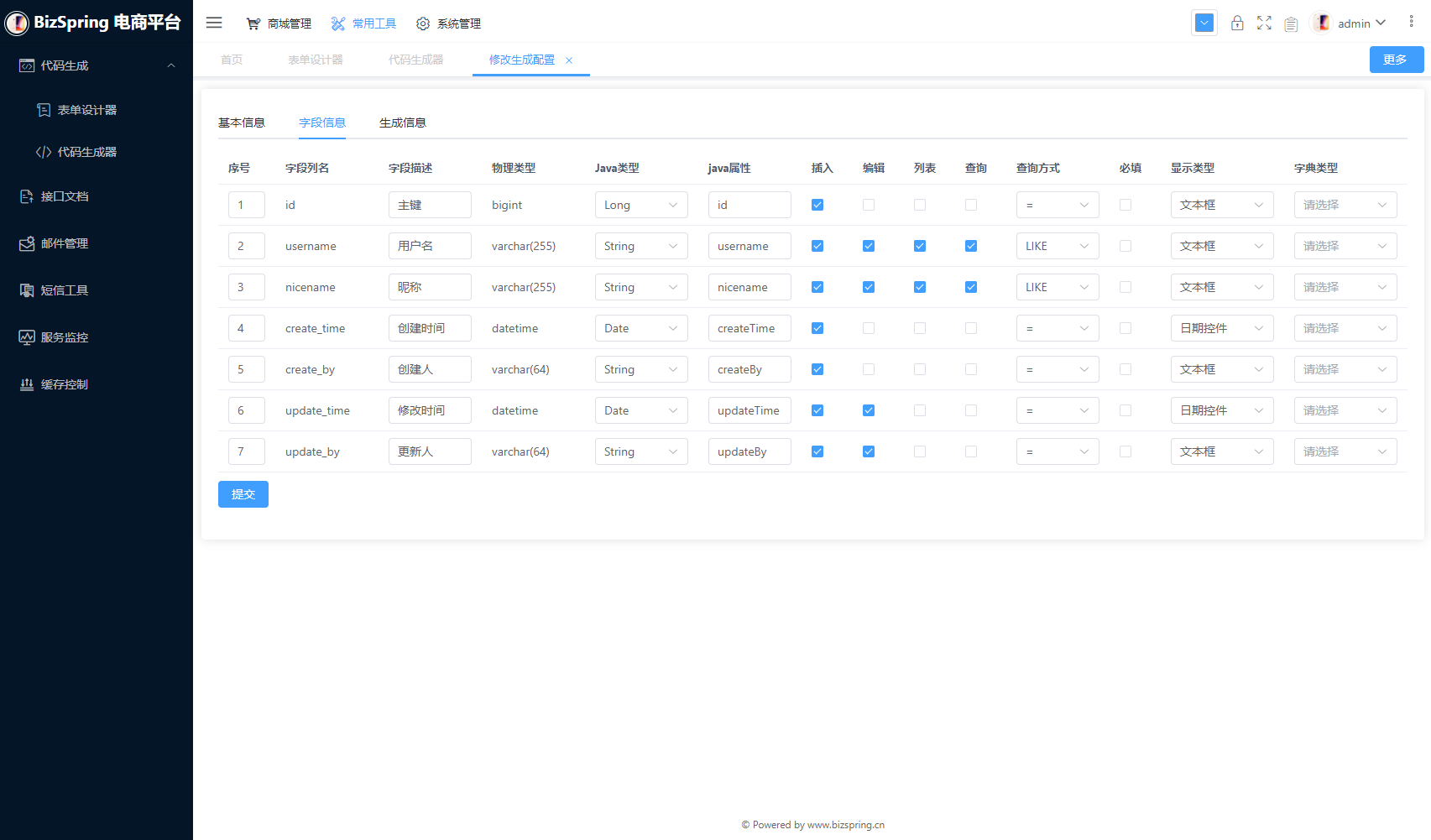This screenshot has height=840, width=1431.
Task: Uncheck 插入 checkbox for the id row
Action: point(817,205)
